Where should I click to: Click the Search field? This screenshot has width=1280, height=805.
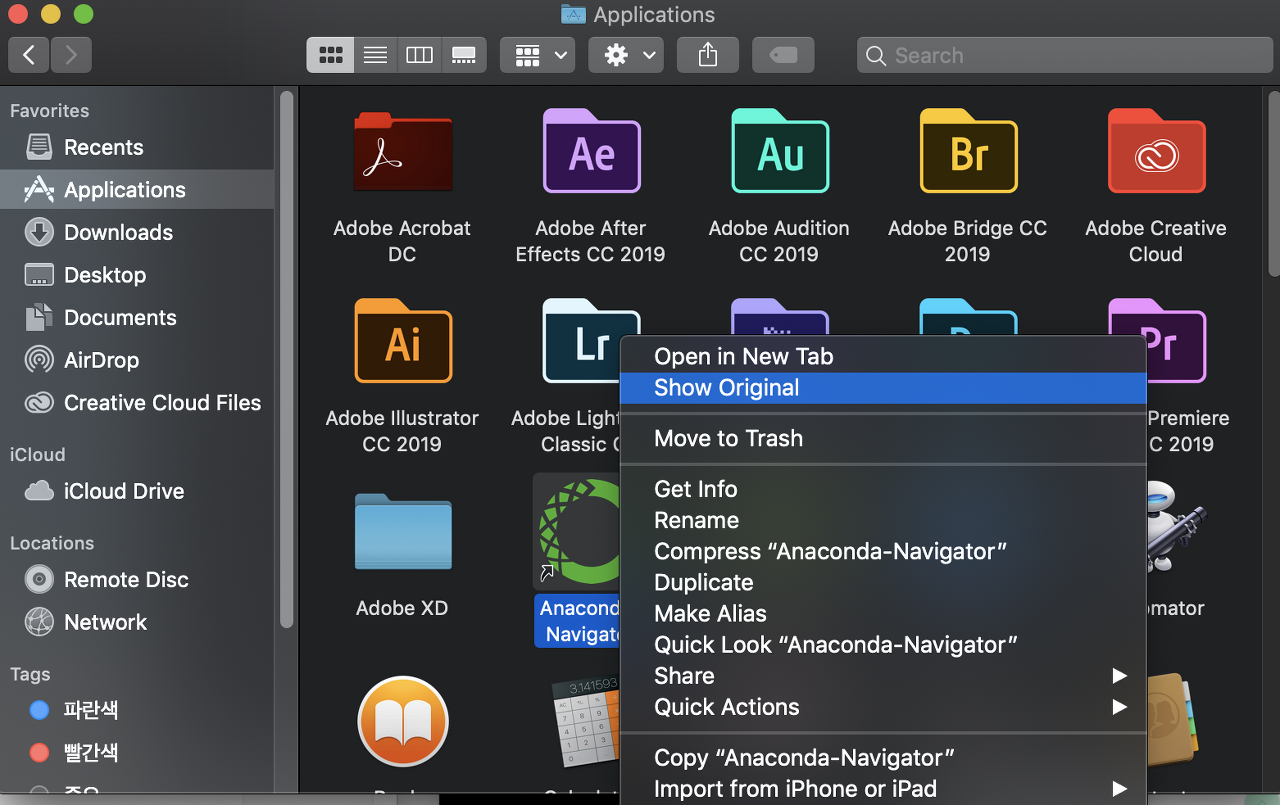(1064, 55)
